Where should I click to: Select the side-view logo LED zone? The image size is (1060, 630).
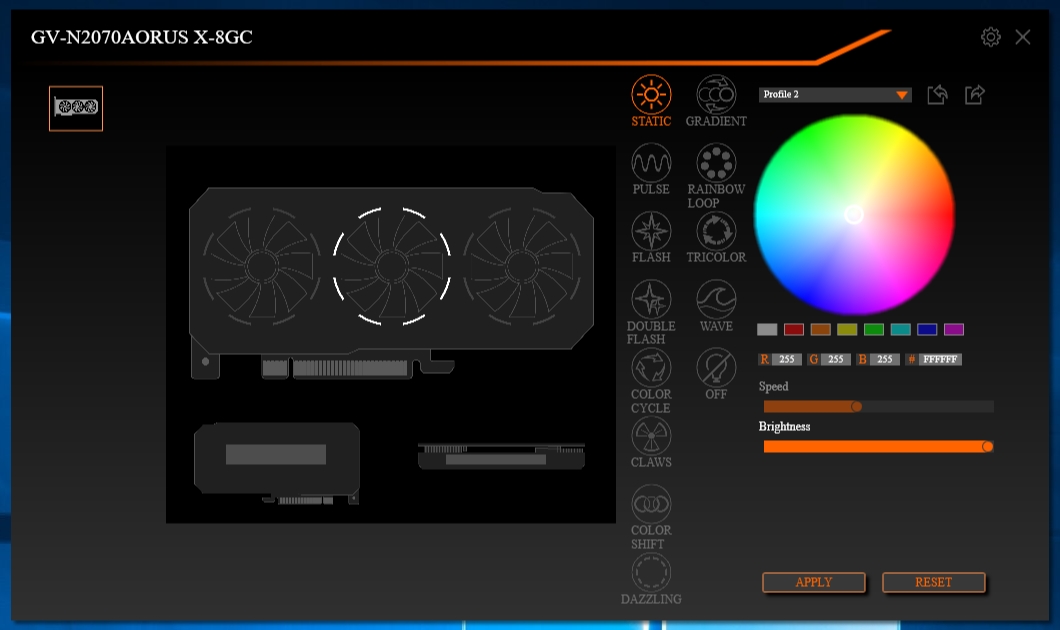(x=496, y=460)
